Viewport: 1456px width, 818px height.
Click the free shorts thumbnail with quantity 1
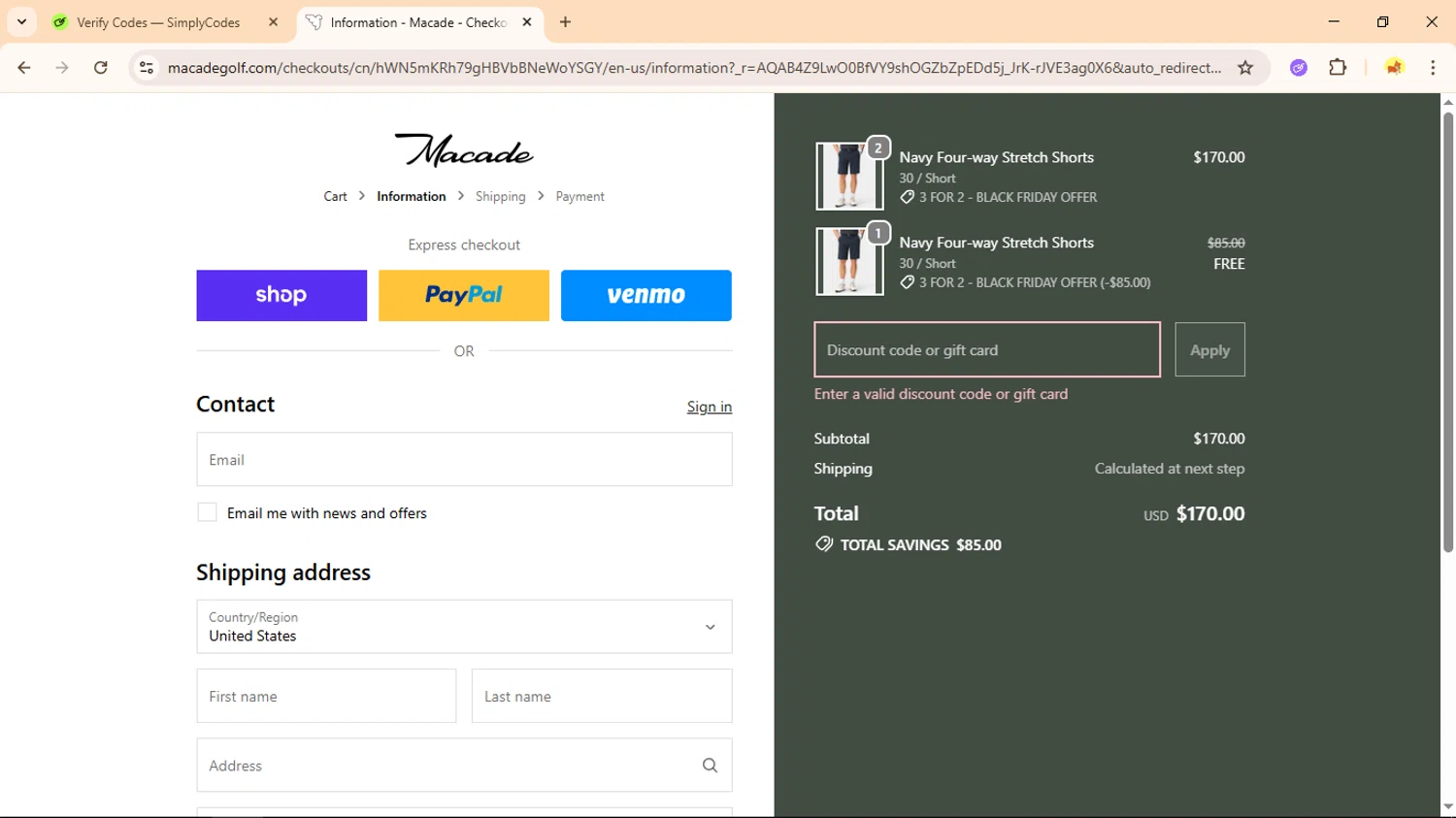(x=849, y=261)
